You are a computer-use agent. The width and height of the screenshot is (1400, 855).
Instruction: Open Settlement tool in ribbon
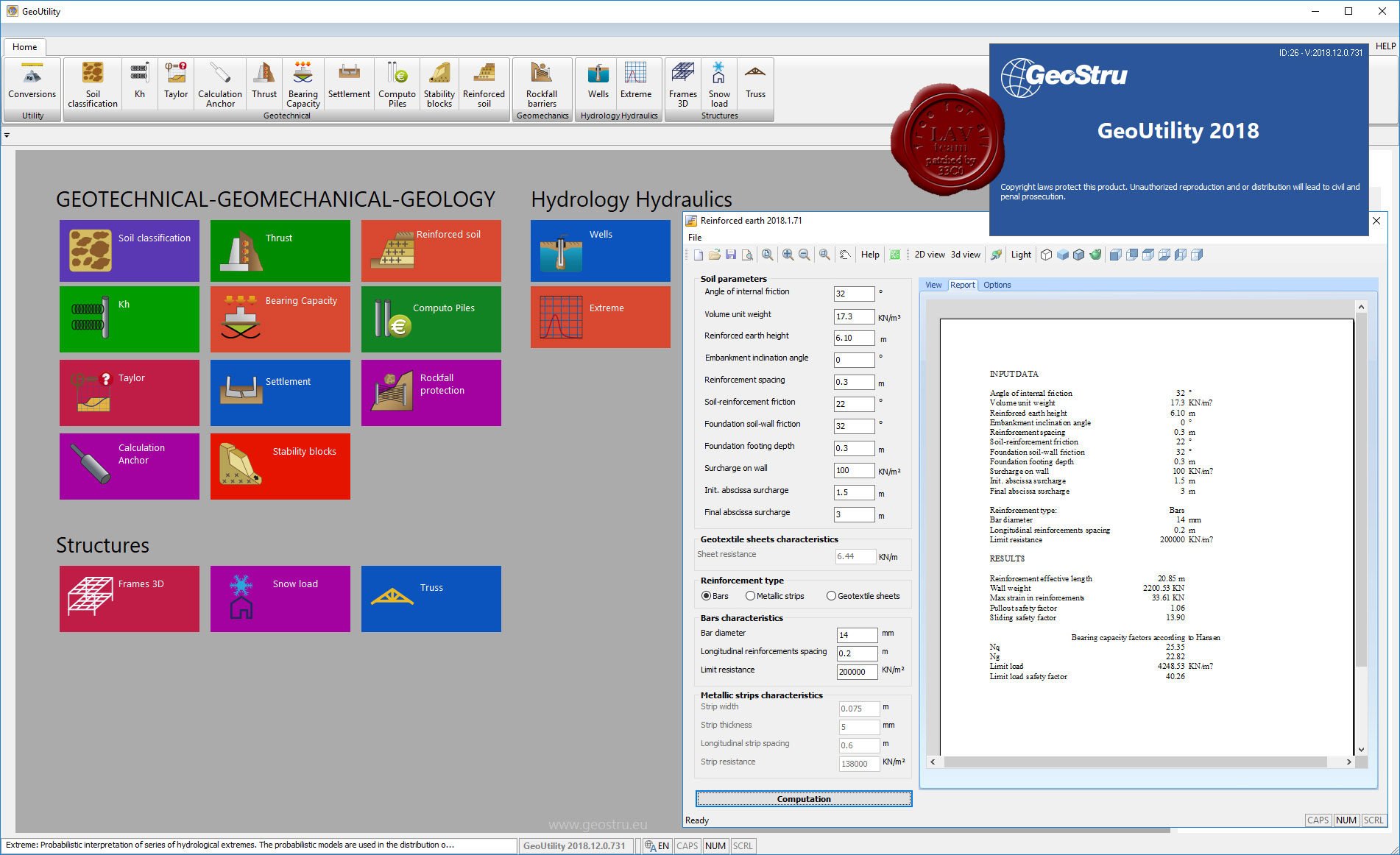pyautogui.click(x=349, y=84)
